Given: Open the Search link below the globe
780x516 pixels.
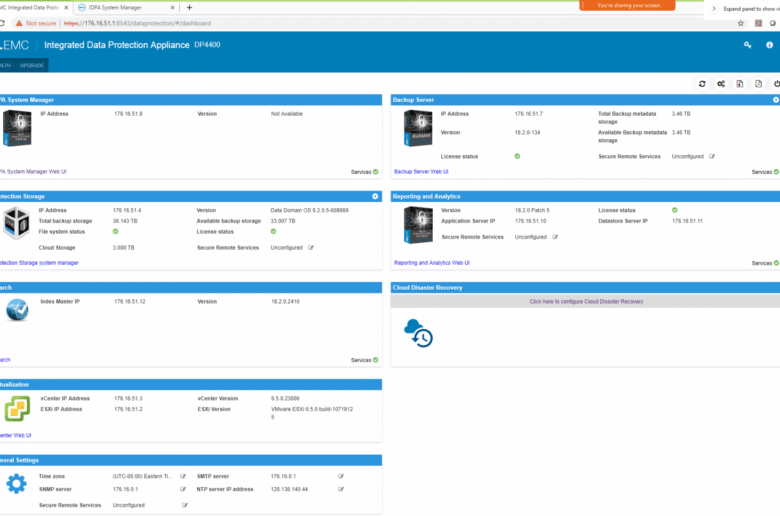Looking at the screenshot, I should click(x=5, y=360).
